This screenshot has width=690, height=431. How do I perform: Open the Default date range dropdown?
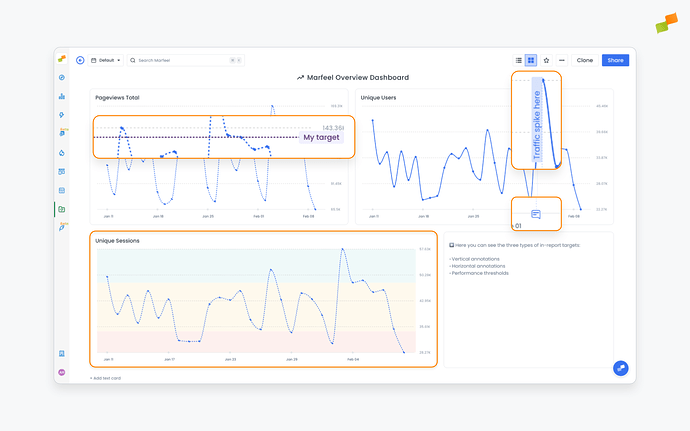(x=105, y=60)
